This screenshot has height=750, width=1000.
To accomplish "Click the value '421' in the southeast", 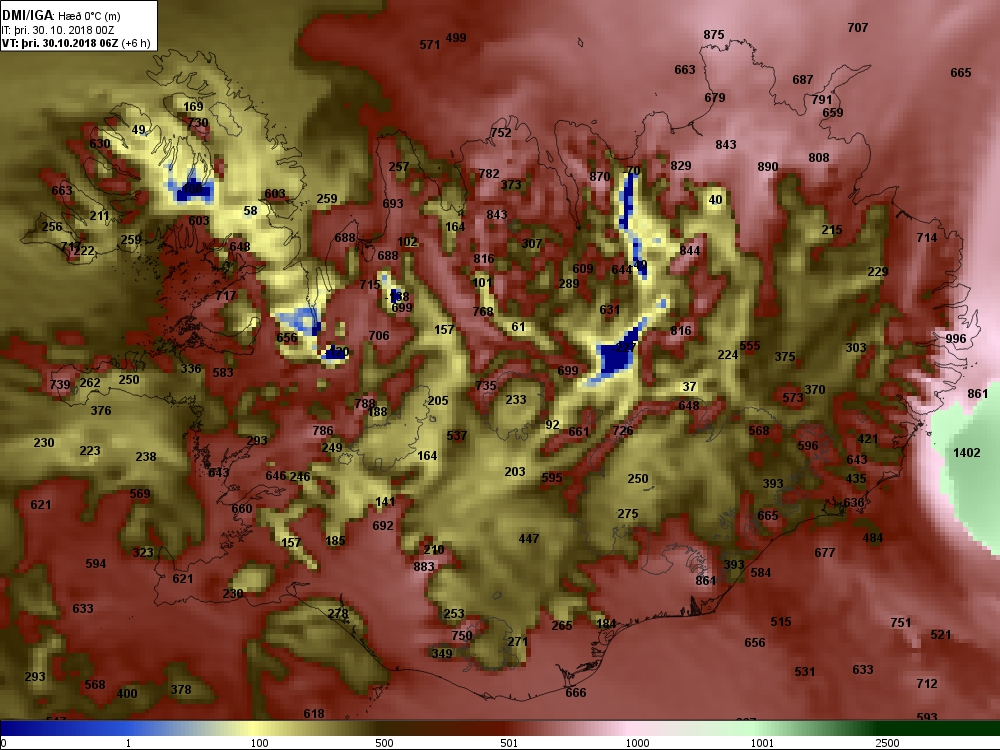I will click(x=867, y=439).
